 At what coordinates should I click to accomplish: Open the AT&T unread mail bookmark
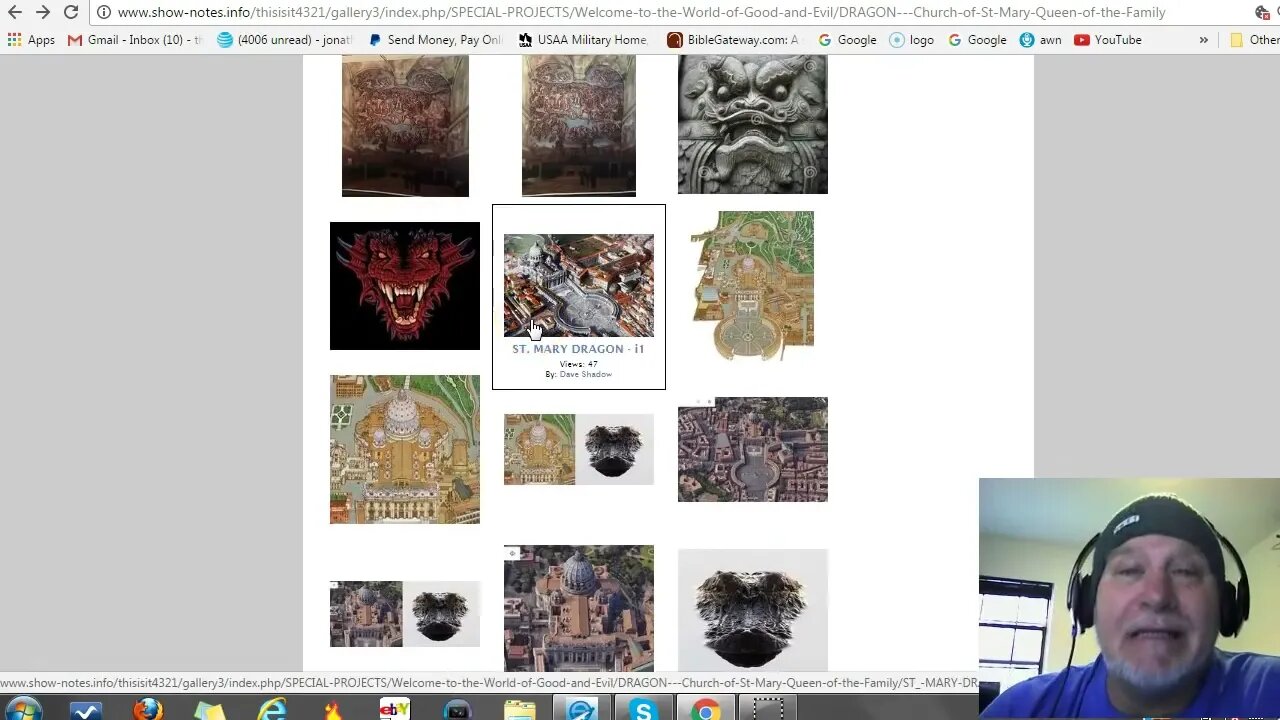285,40
